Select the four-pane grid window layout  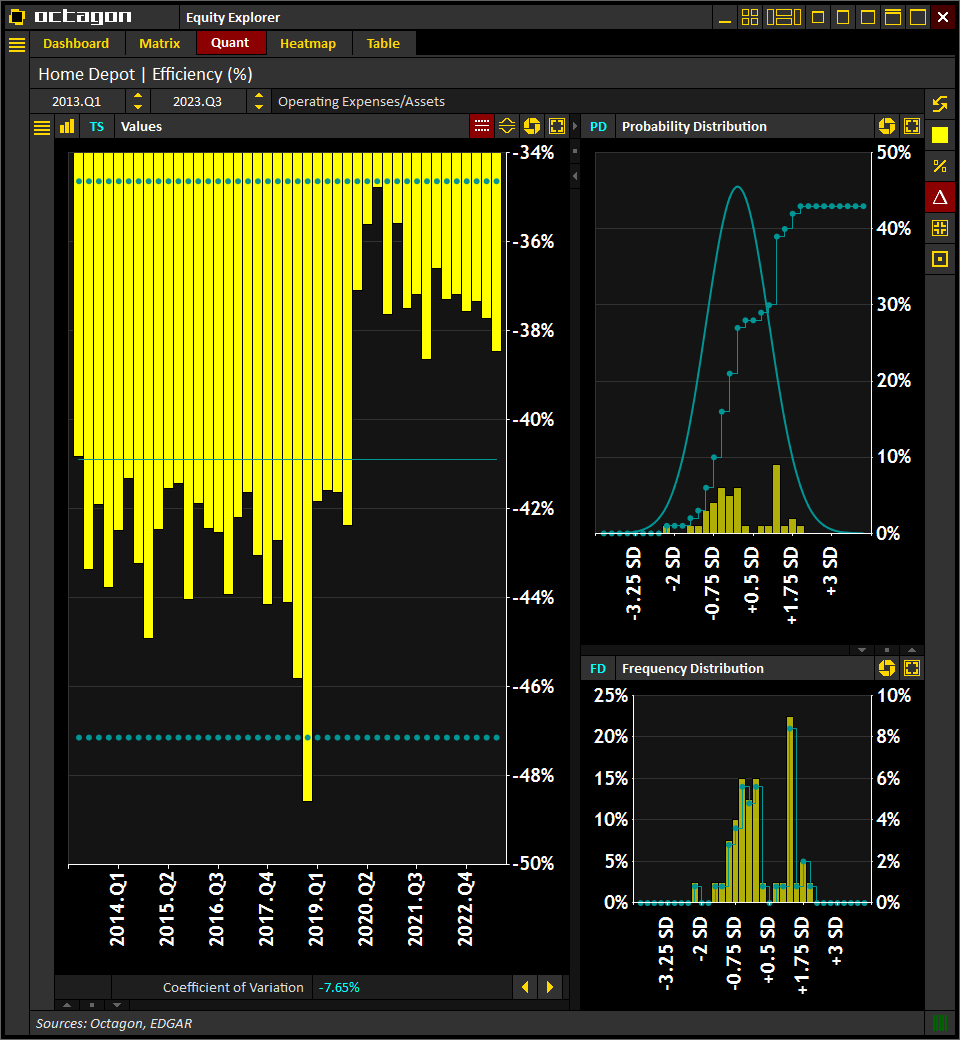coord(750,17)
